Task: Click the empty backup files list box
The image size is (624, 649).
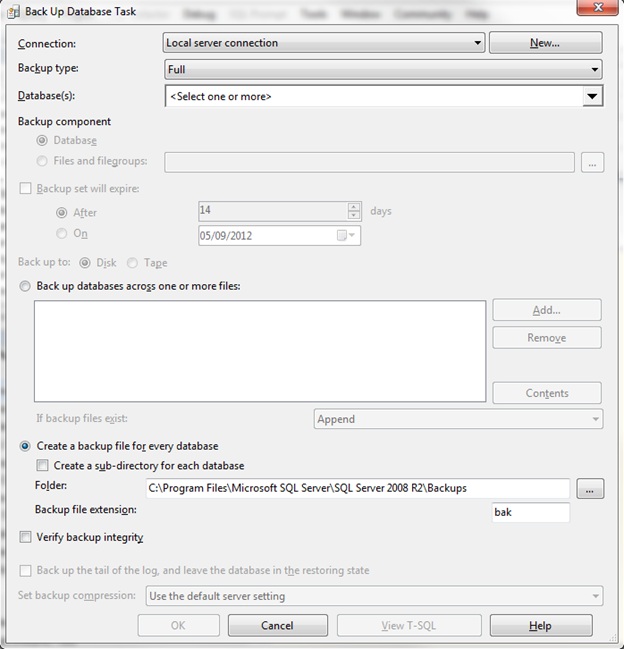Action: click(x=260, y=350)
